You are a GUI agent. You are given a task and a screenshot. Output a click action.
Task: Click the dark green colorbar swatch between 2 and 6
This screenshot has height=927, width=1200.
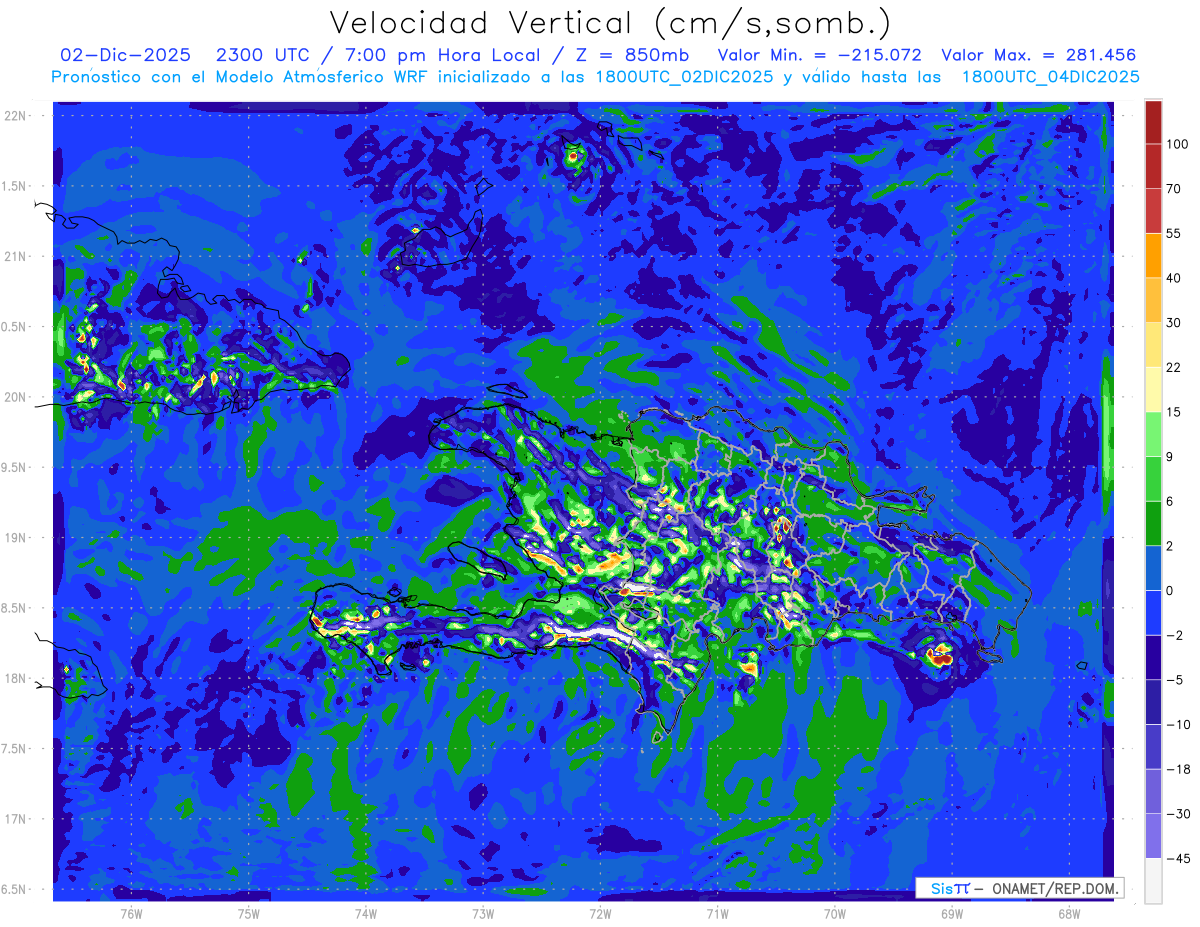click(x=1153, y=523)
